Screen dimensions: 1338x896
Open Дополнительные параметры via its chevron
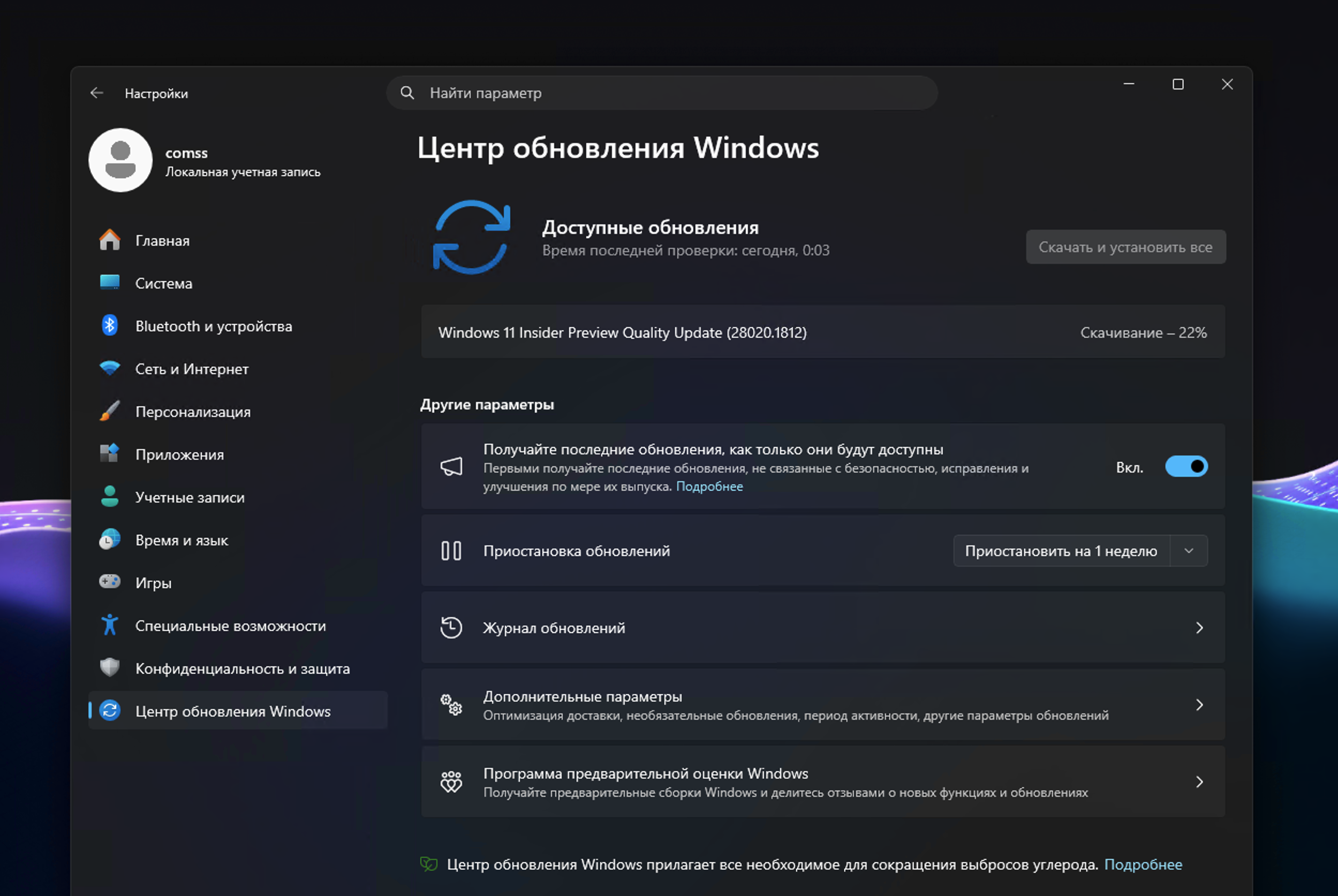(1199, 704)
